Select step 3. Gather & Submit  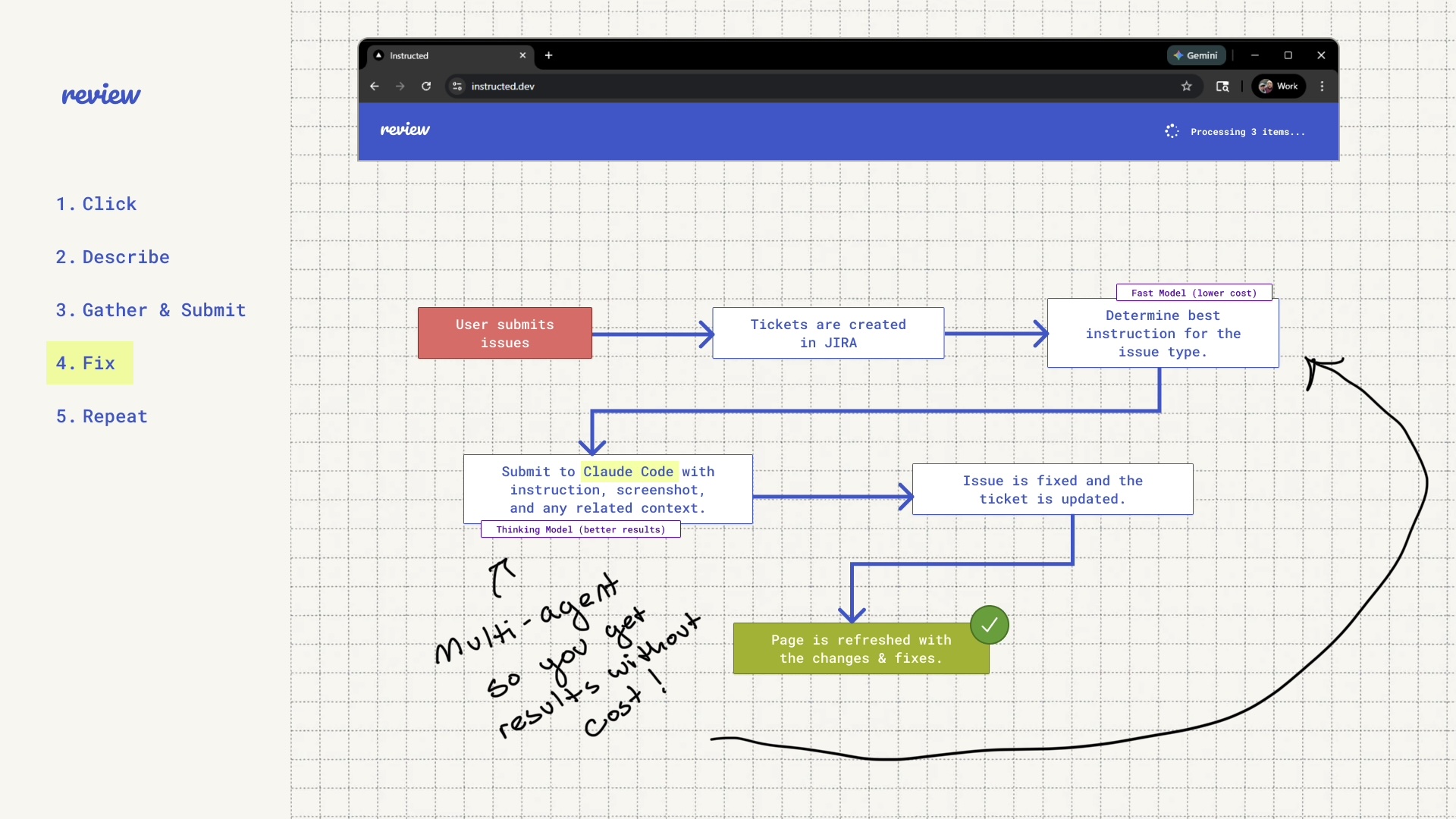[151, 310]
